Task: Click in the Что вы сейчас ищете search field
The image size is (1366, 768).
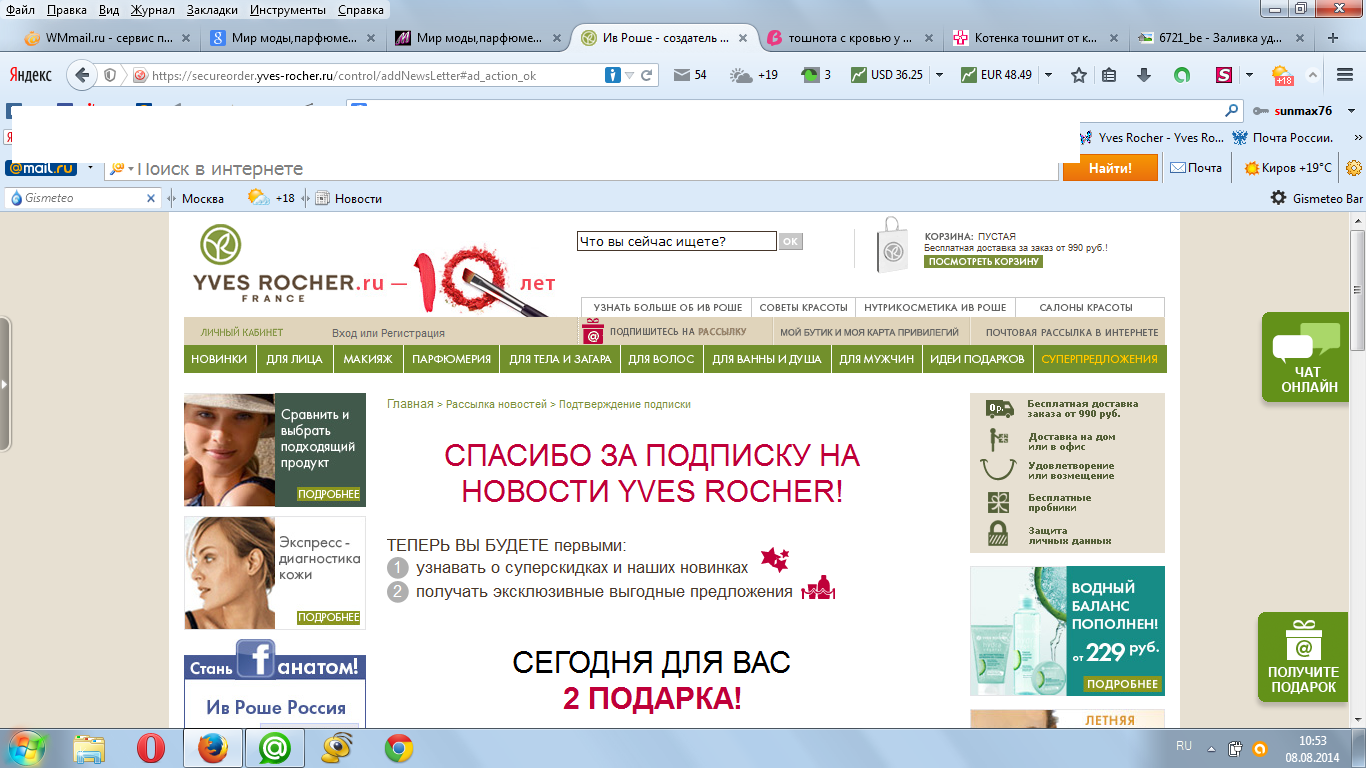Action: point(677,241)
